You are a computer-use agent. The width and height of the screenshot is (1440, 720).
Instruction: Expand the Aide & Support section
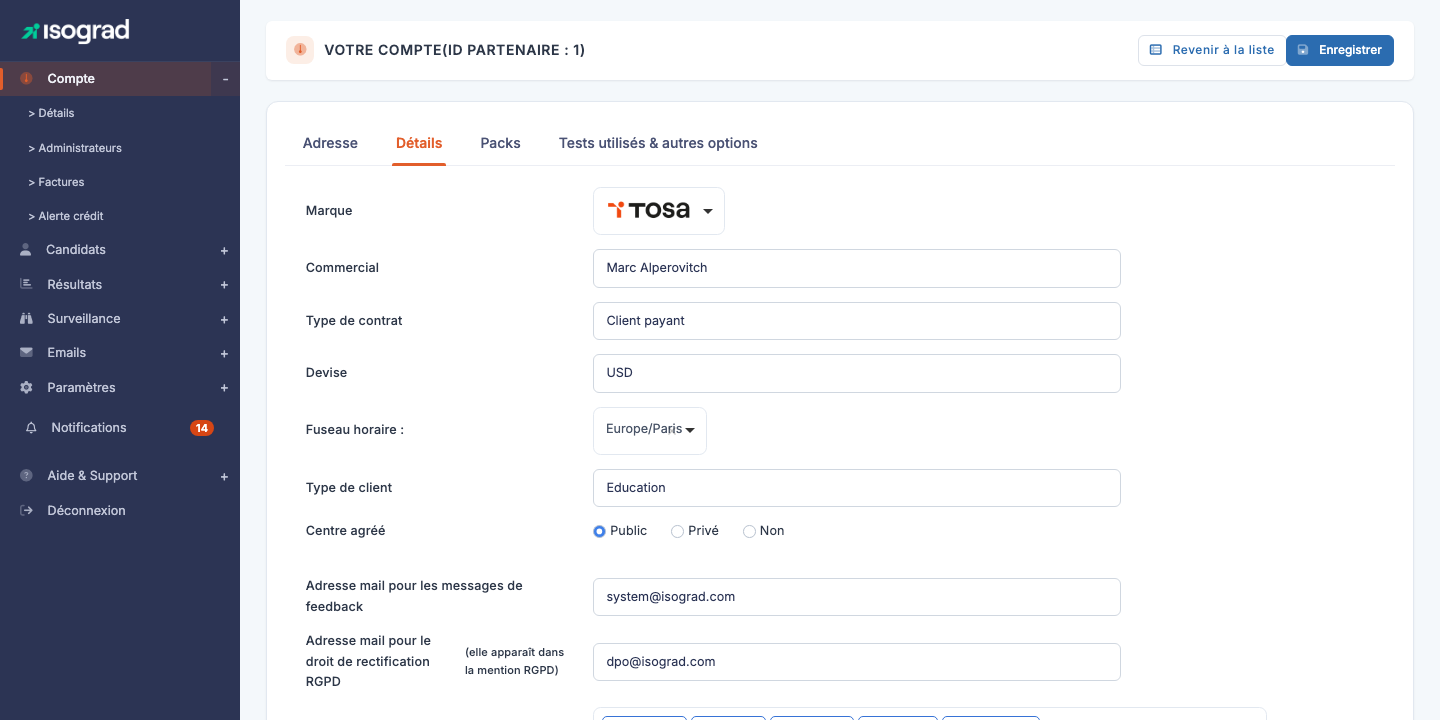click(225, 477)
